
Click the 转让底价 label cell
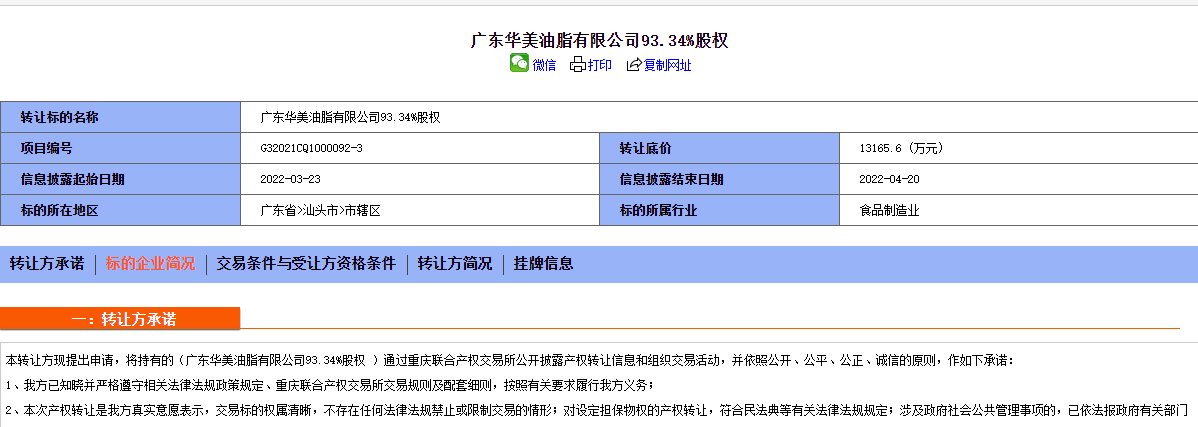coord(719,148)
